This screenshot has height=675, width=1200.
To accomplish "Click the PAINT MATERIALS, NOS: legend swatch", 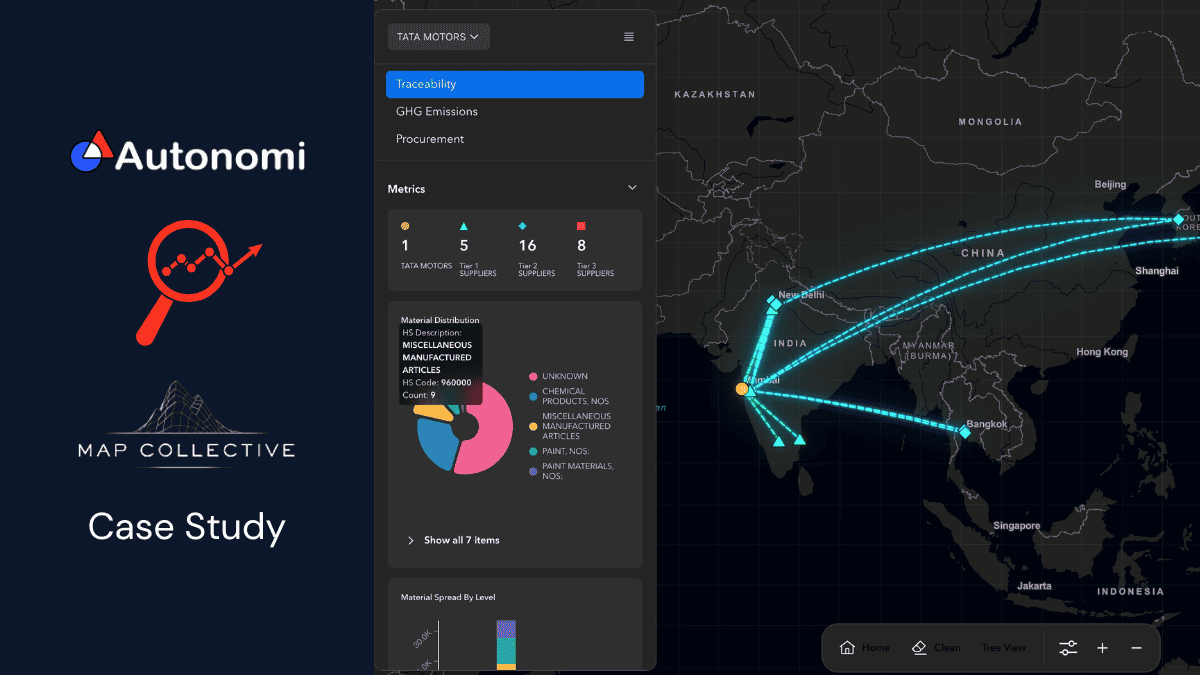I will point(532,471).
